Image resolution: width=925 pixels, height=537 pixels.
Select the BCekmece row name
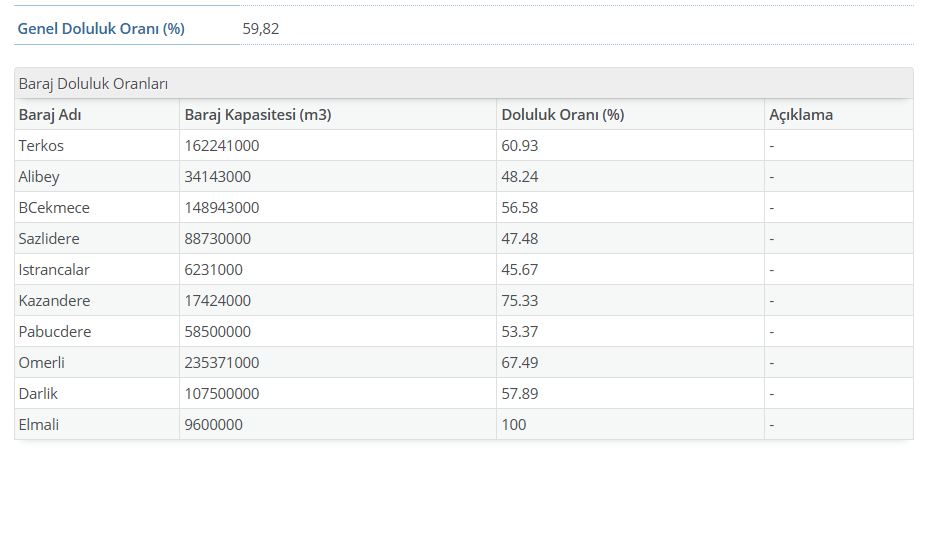pos(54,208)
